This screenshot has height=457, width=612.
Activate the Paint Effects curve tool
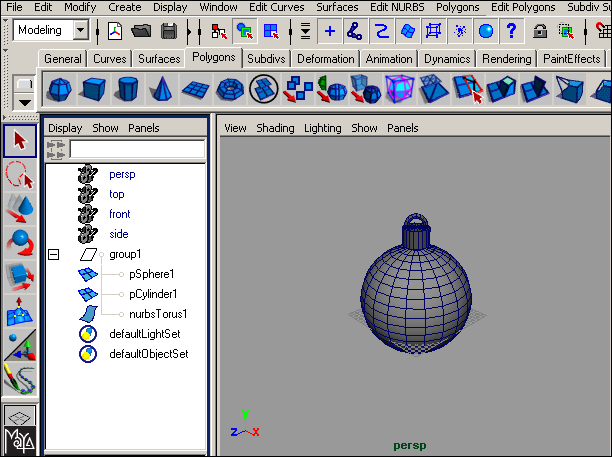pyautogui.click(x=20, y=379)
